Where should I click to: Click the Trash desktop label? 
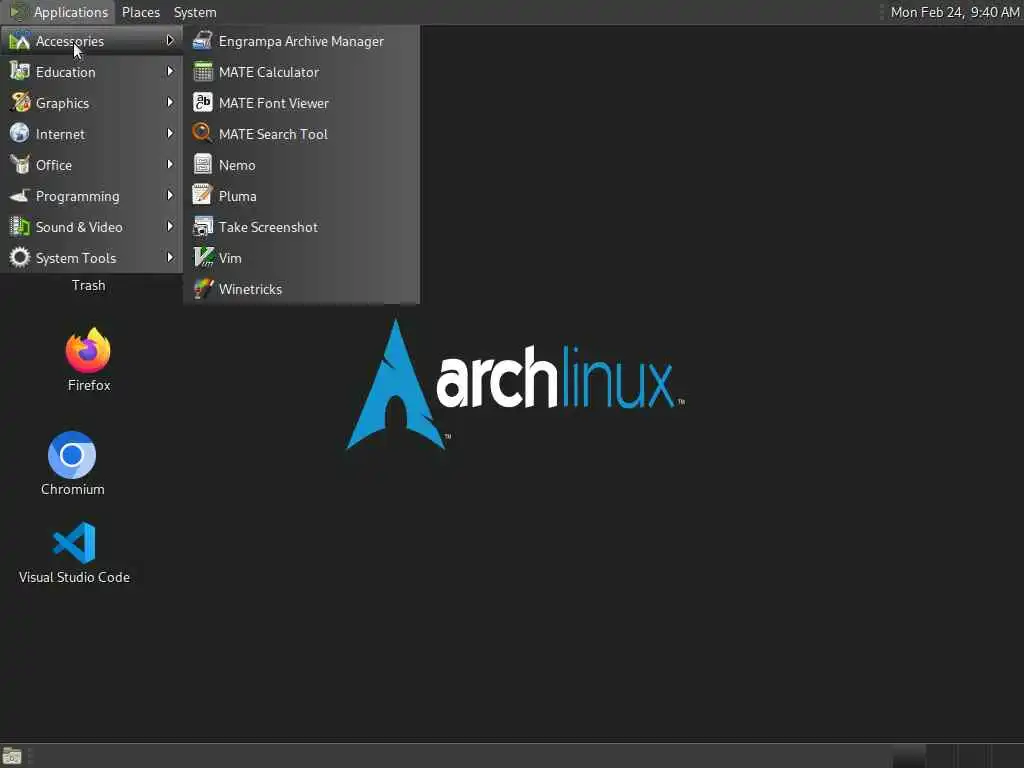(89, 285)
